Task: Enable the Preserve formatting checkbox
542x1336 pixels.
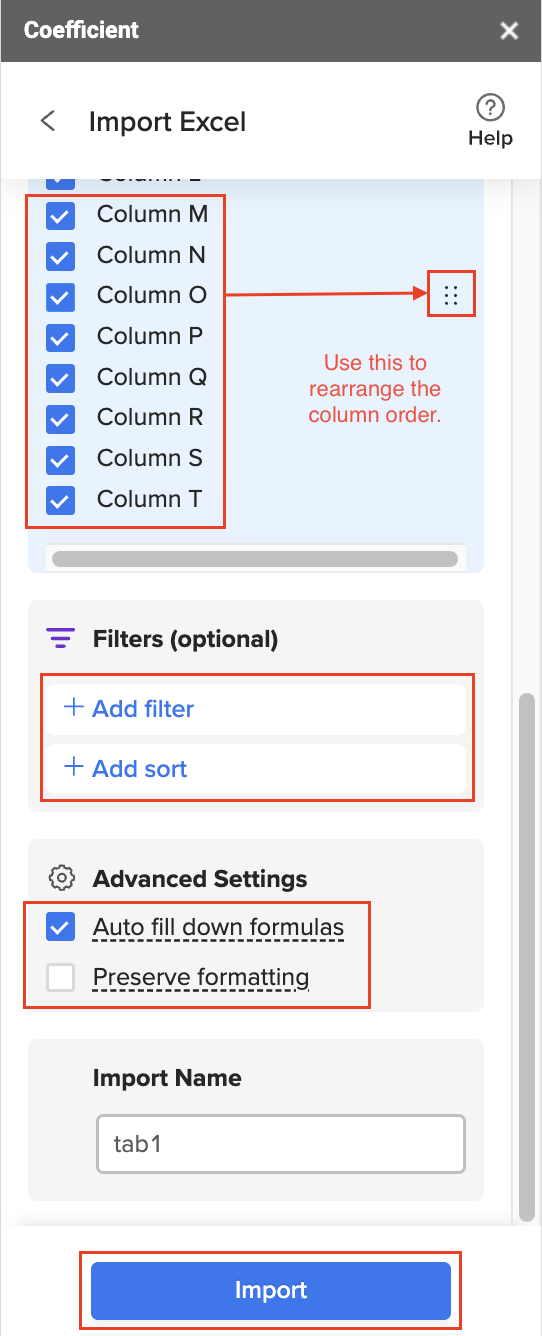Action: pos(61,977)
